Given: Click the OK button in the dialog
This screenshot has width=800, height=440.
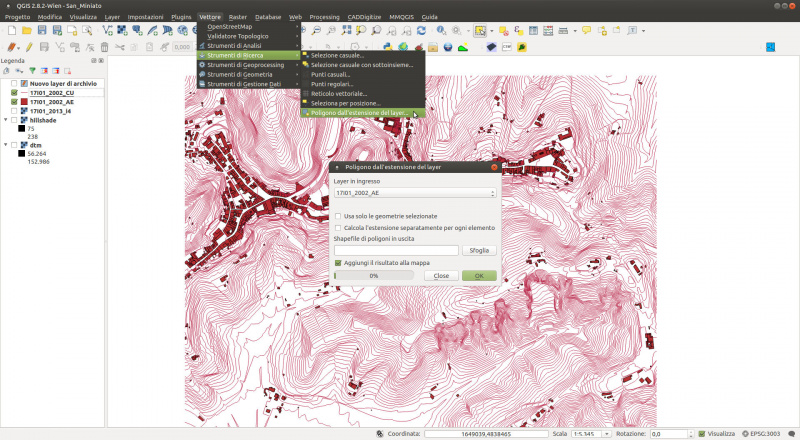Looking at the screenshot, I should [479, 276].
